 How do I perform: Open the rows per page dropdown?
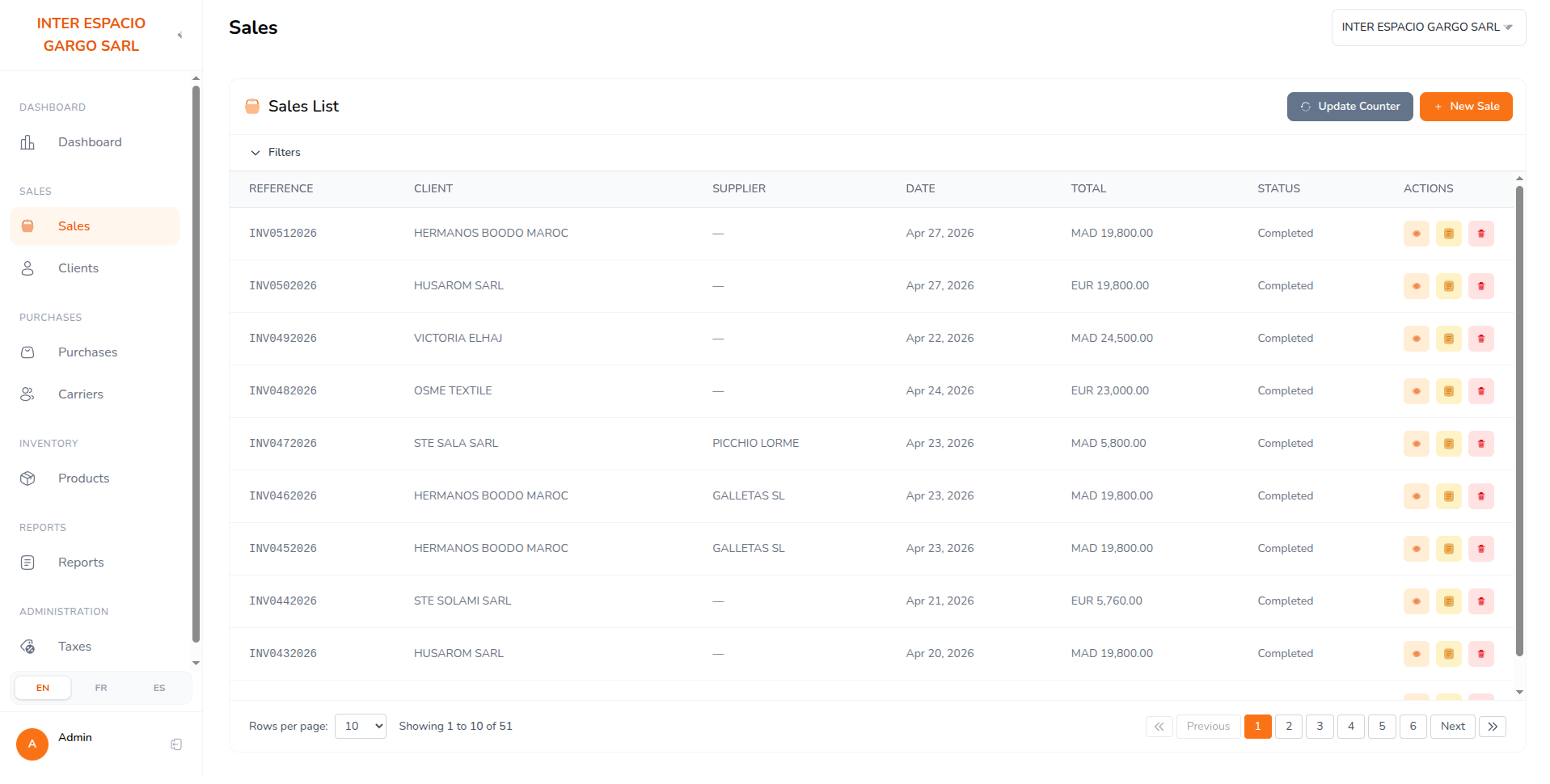coord(361,726)
